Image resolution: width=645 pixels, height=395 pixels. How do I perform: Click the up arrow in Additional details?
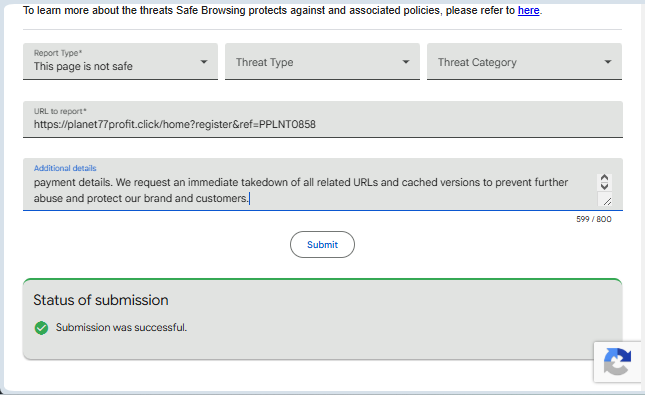coord(604,178)
